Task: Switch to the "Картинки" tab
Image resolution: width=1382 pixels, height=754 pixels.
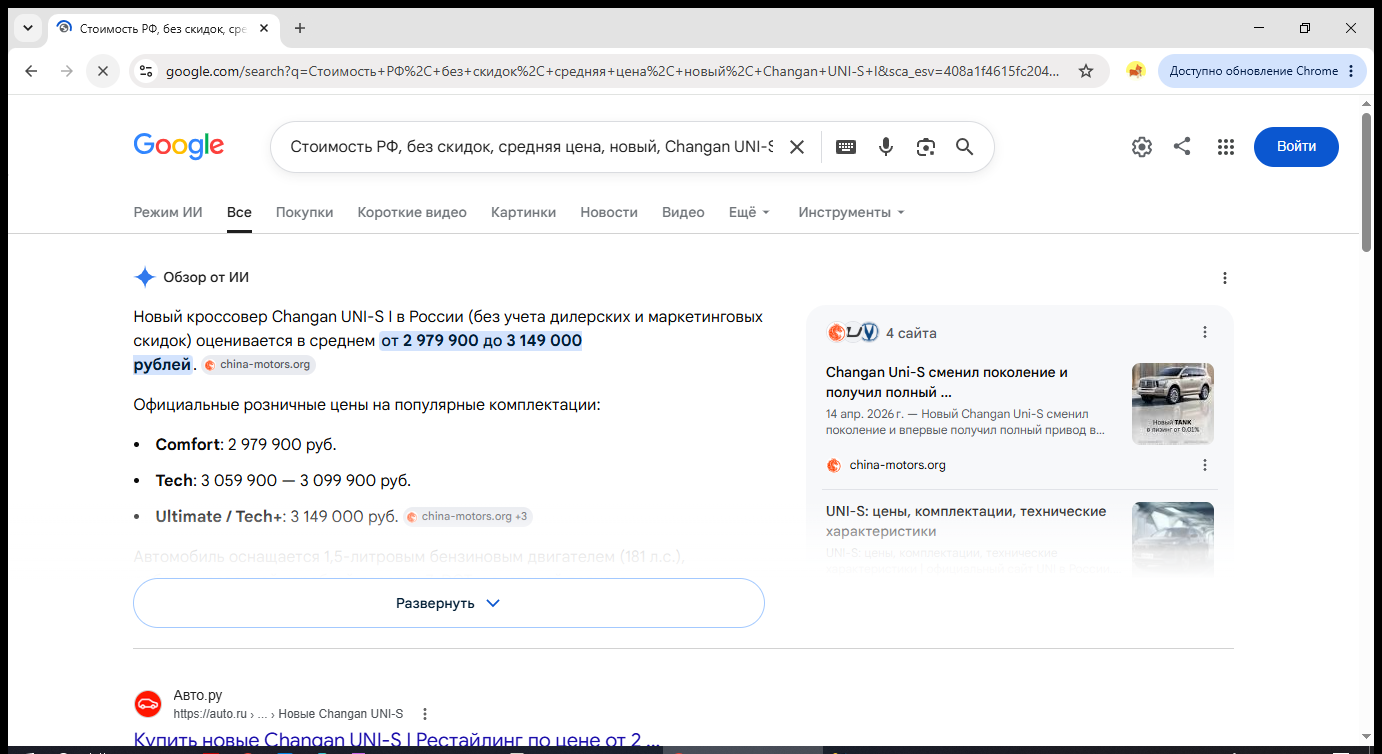Action: coord(523,212)
